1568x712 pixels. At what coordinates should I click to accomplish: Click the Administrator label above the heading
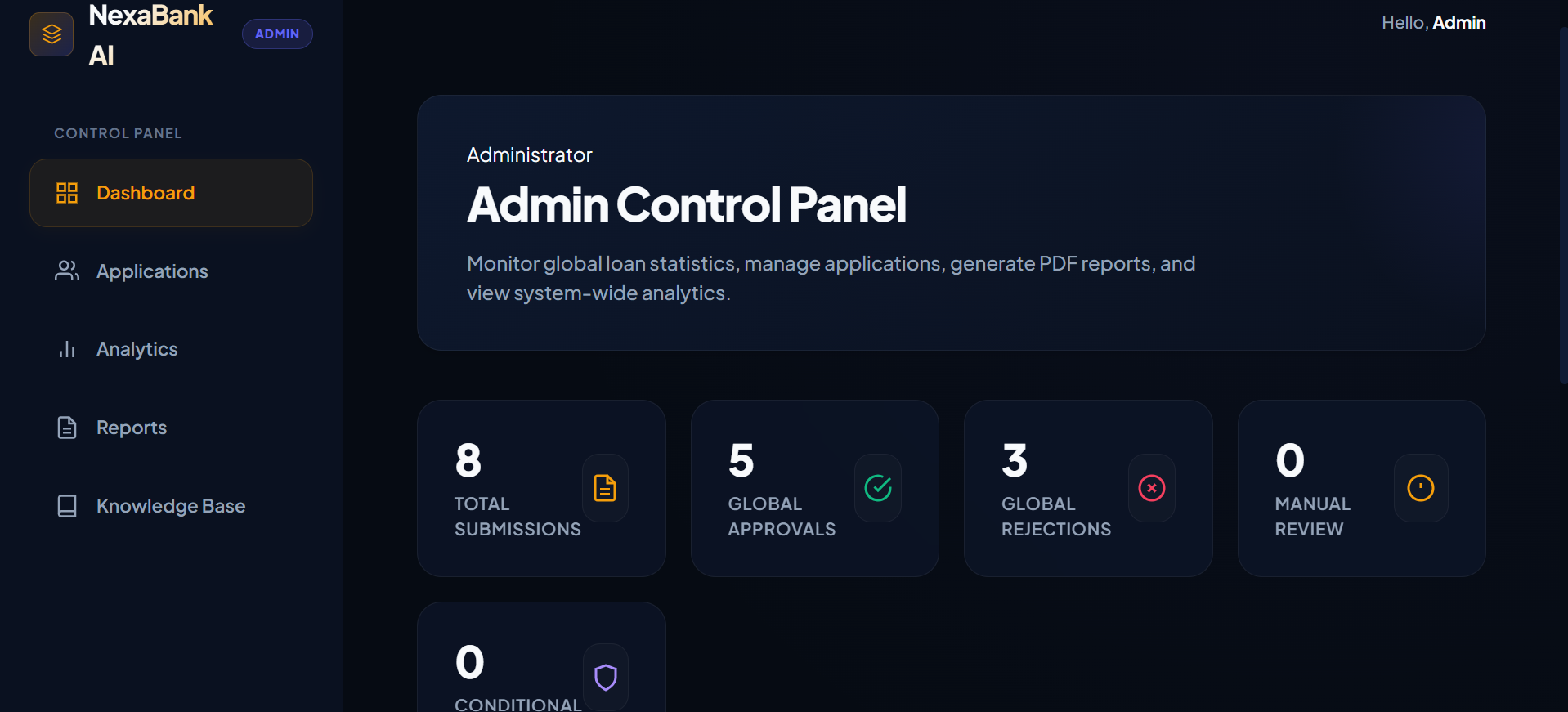529,155
